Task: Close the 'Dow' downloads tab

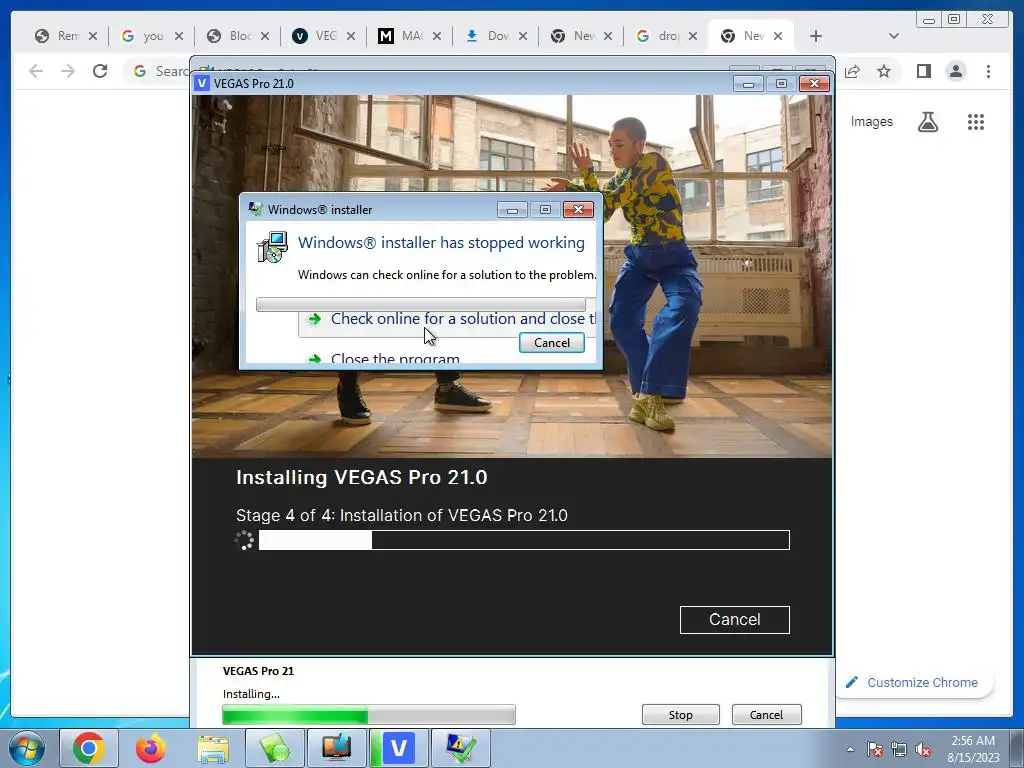Action: click(x=522, y=36)
